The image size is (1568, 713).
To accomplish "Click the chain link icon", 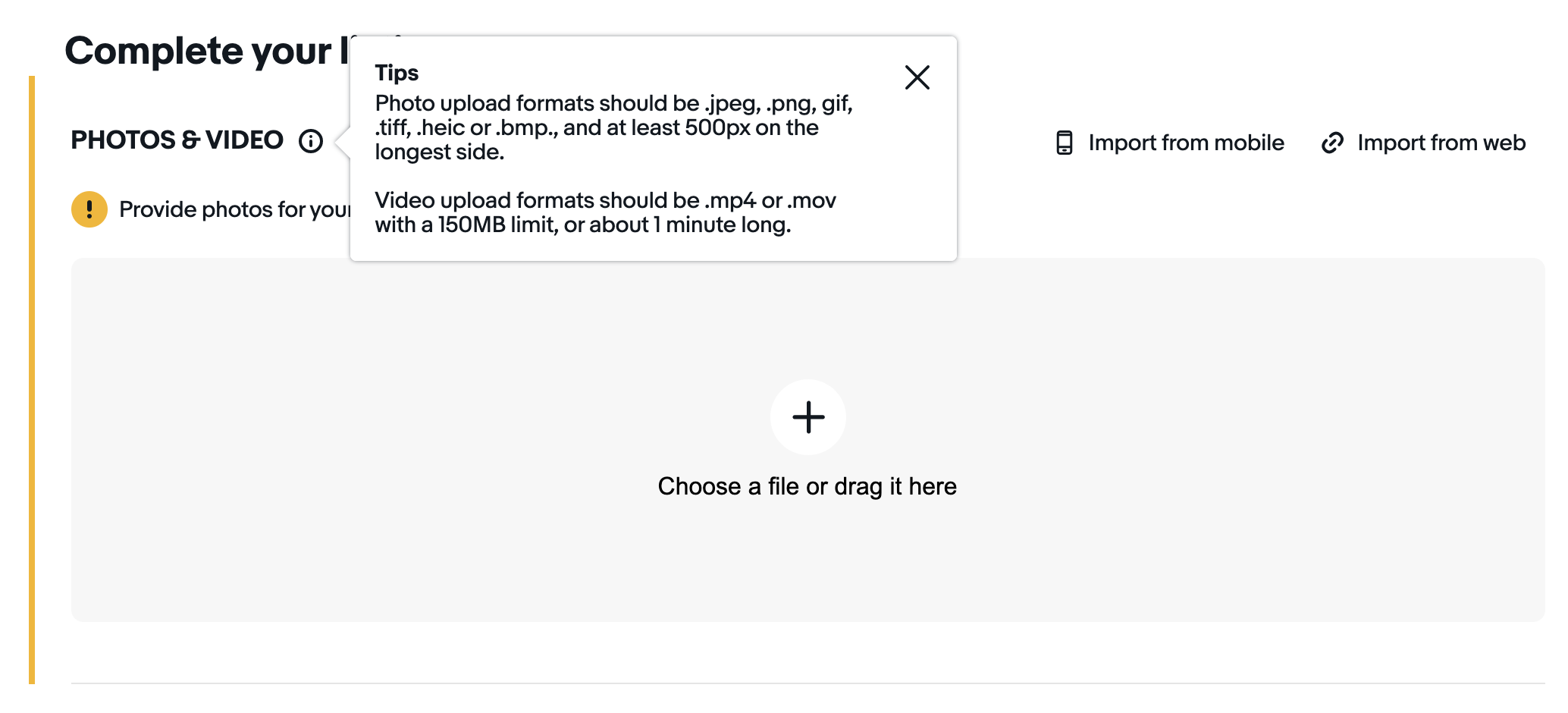I will [x=1332, y=143].
